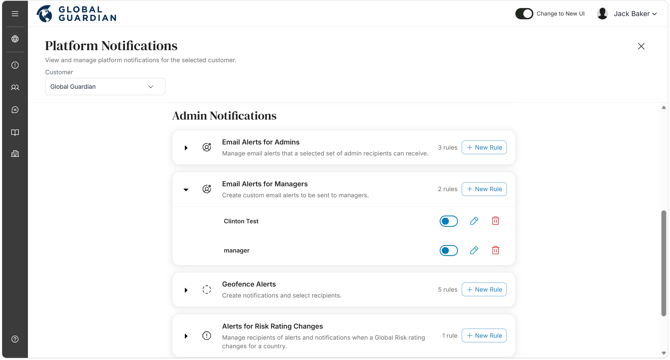Toggle the manager rule switch
The image size is (670, 360).
point(449,250)
